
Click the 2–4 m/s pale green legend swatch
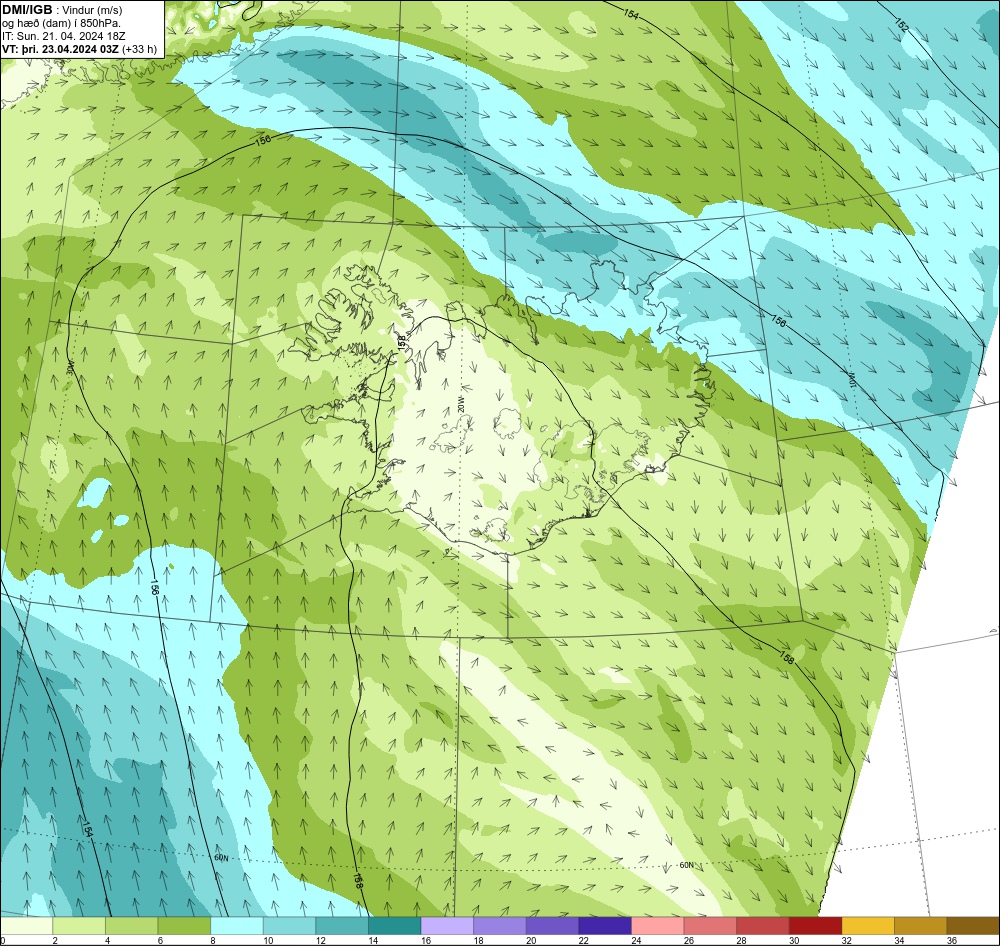click(79, 926)
